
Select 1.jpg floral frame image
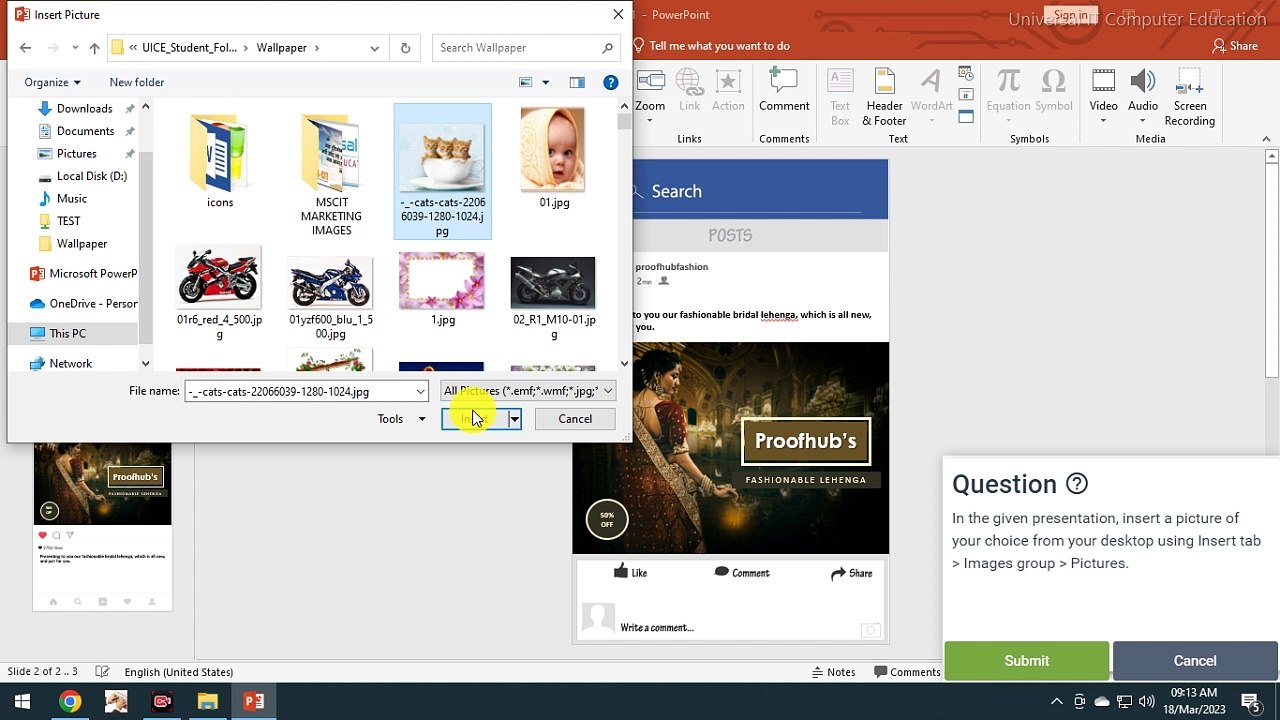point(442,290)
